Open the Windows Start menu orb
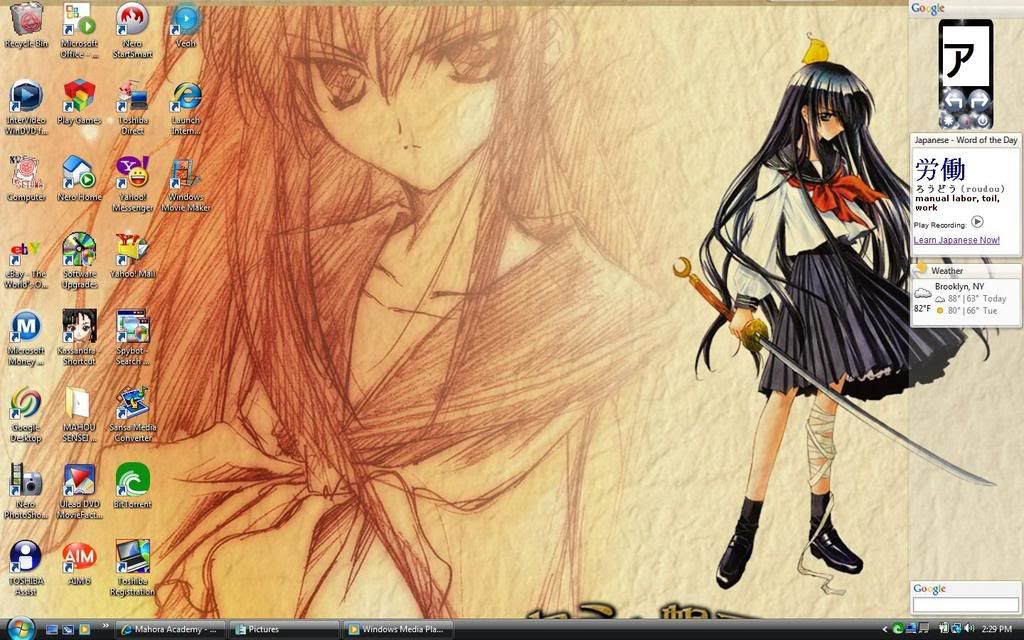This screenshot has width=1024, height=640. click(20, 627)
